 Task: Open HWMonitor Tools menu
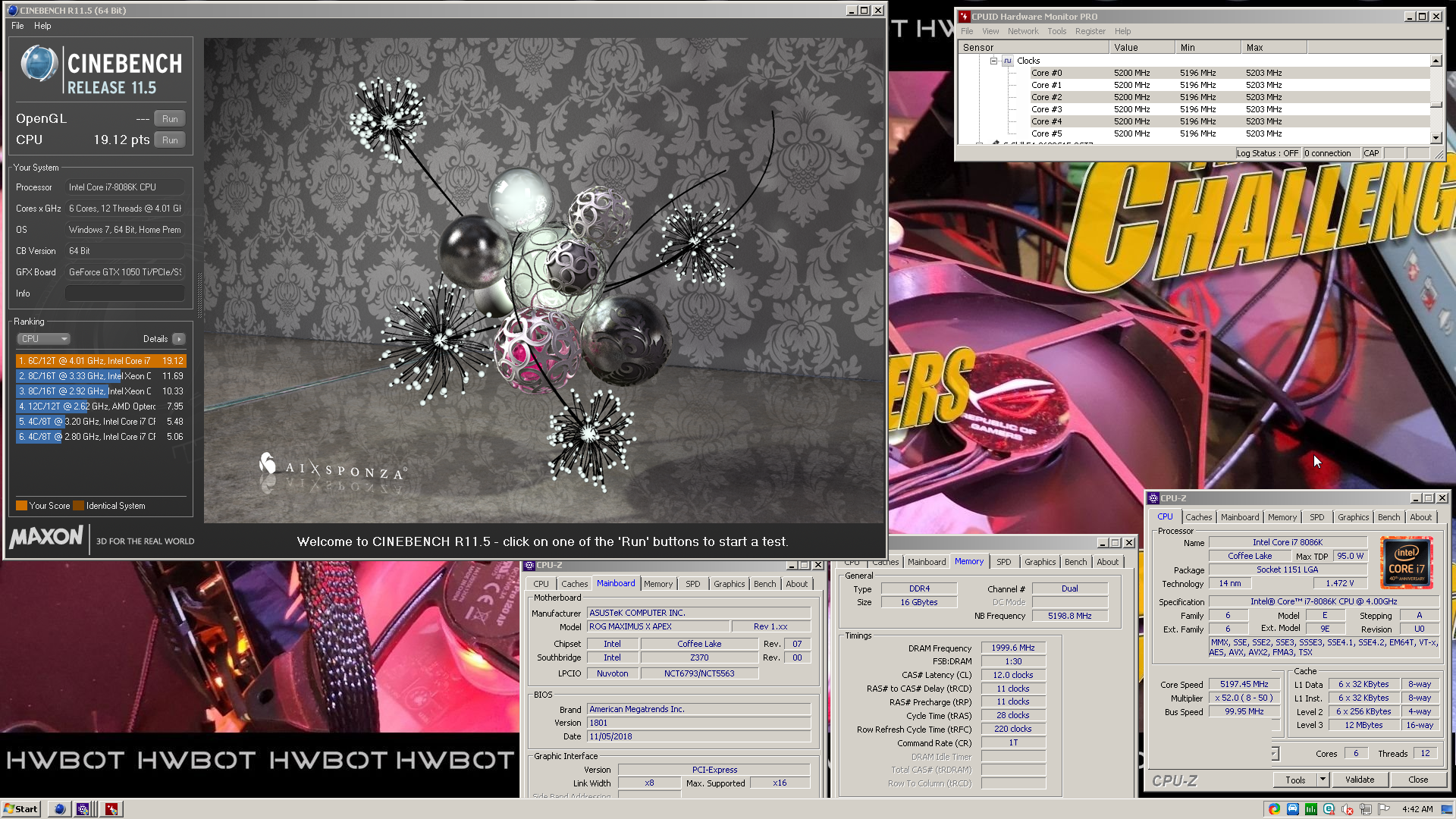[1056, 31]
